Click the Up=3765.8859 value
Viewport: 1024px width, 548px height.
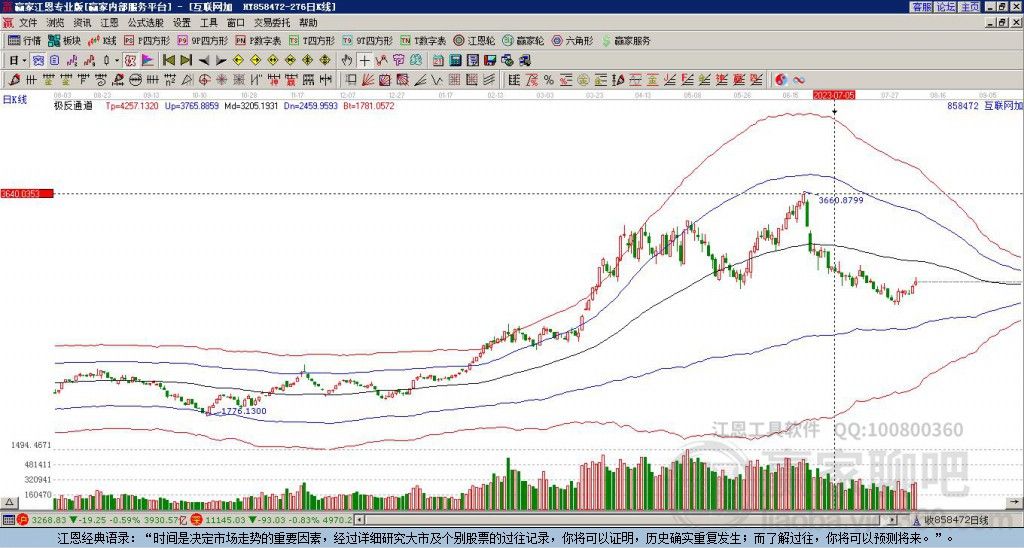click(x=192, y=105)
